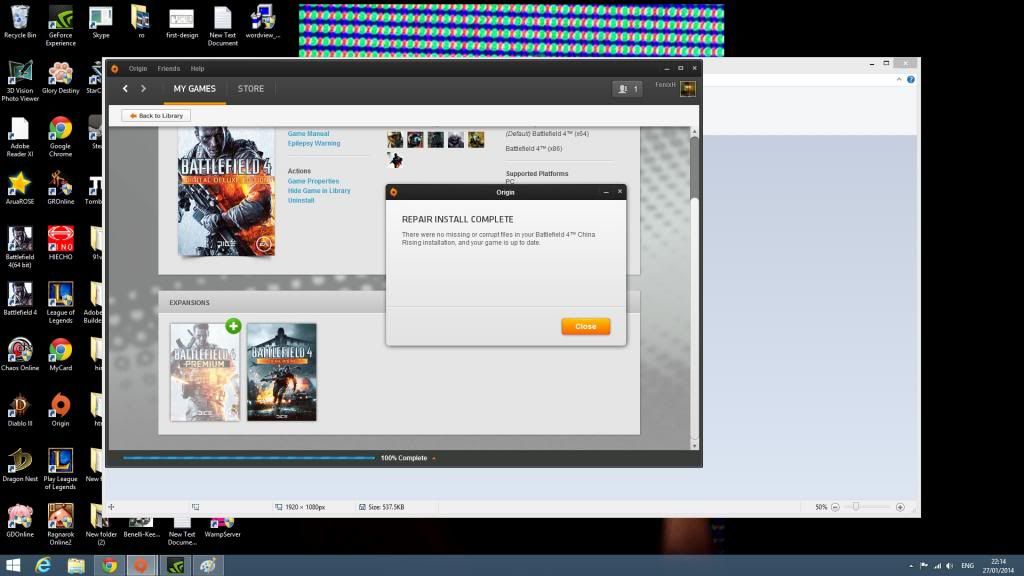
Task: Click the "Size: 537.5KB" status bar entry
Action: pyautogui.click(x=381, y=507)
